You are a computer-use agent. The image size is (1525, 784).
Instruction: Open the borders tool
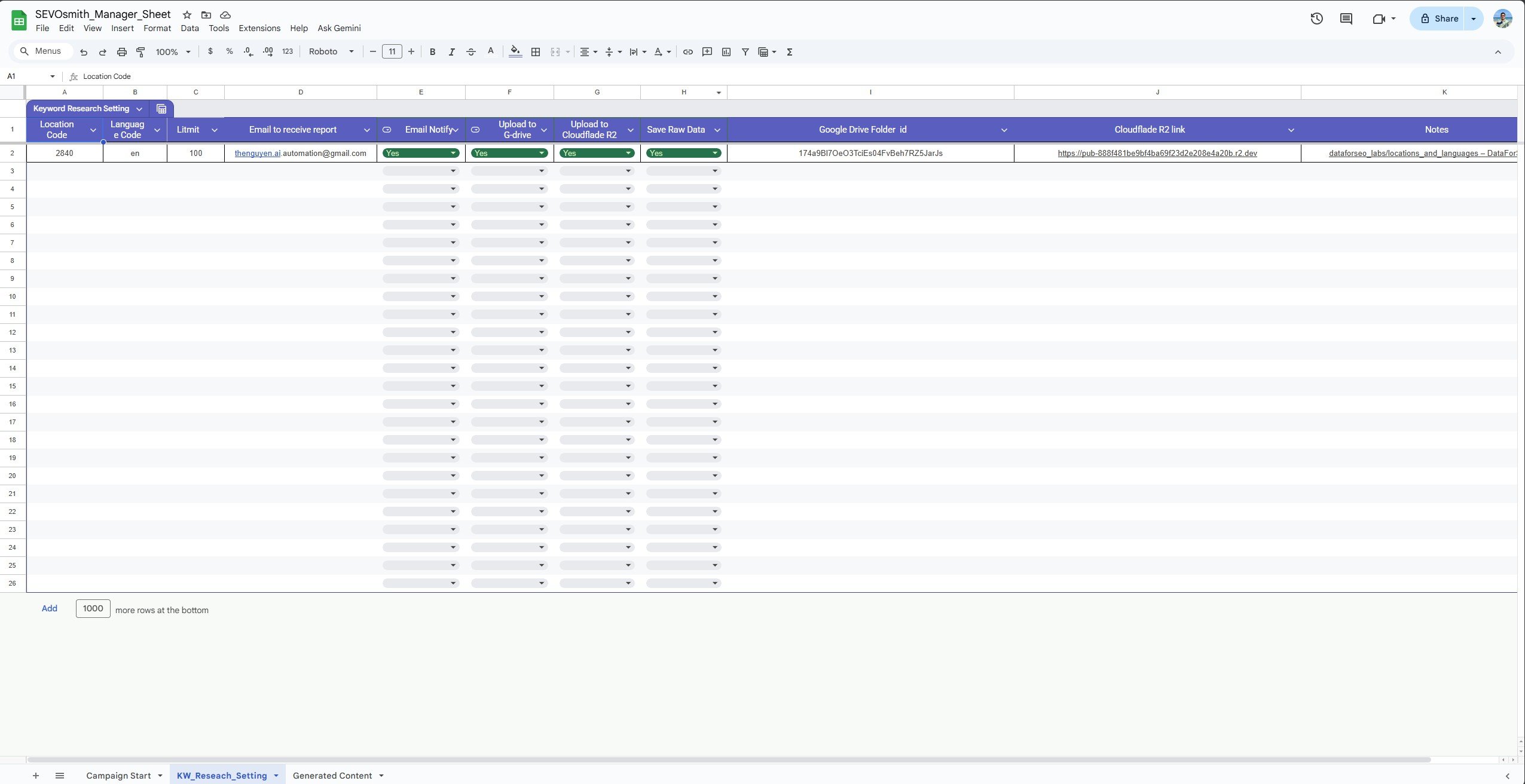[x=536, y=52]
